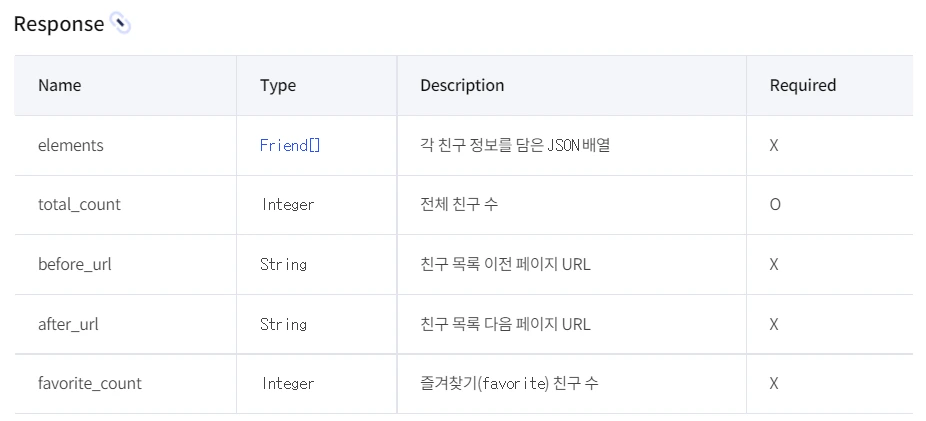Click the total_count field name
This screenshot has width=926, height=421.
coord(79,204)
